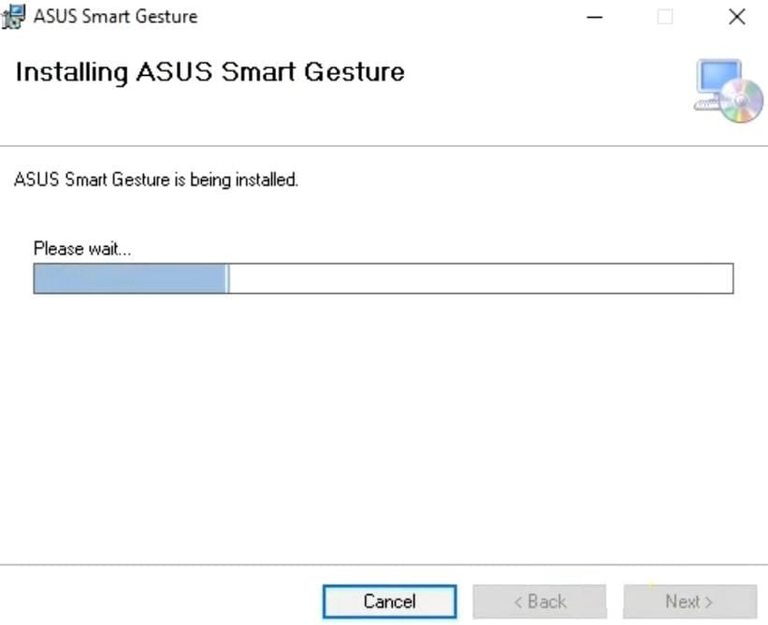Click the "ASUS Smart Gesture" title bar text
This screenshot has width=768, height=625.
[115, 17]
